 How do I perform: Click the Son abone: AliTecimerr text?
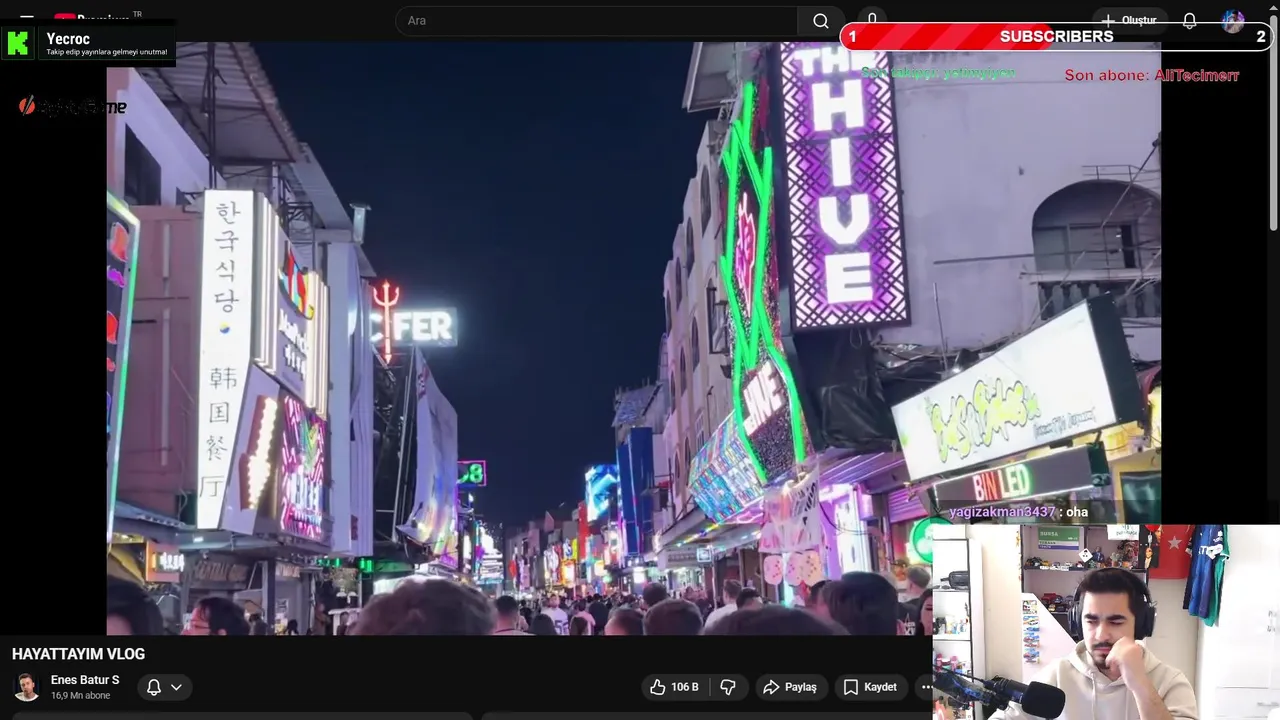[1152, 75]
